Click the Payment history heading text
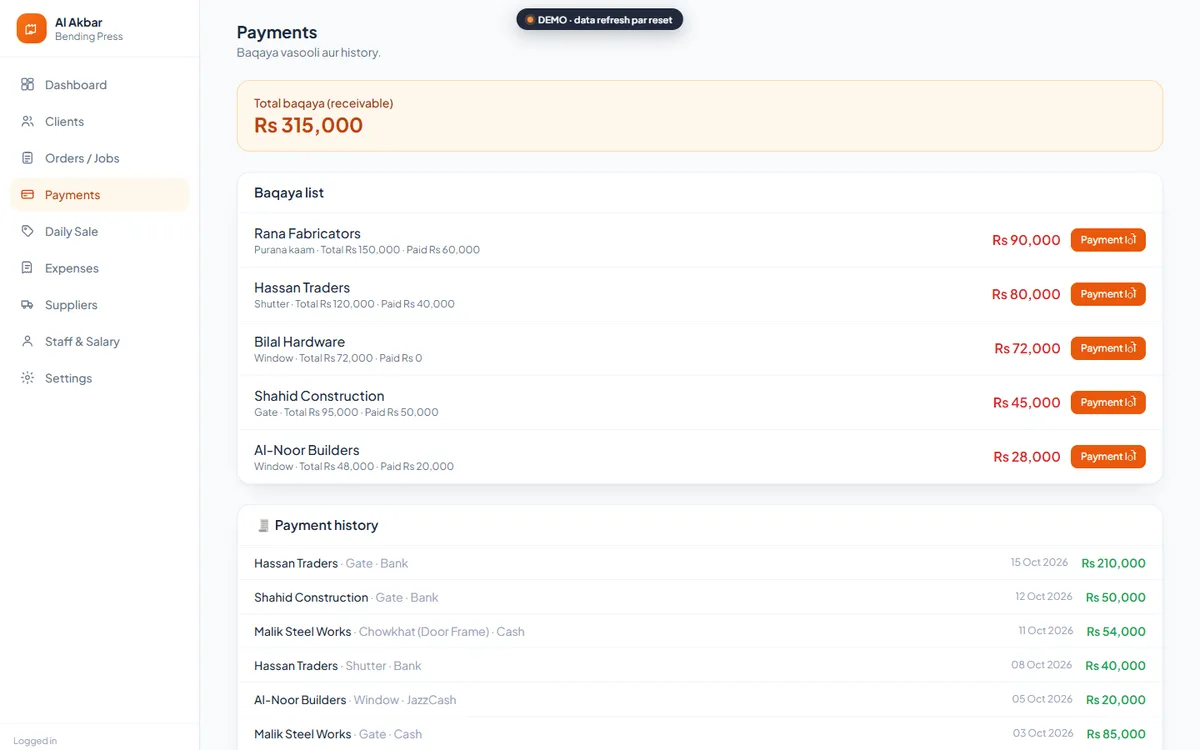The height and width of the screenshot is (750, 1200). click(326, 525)
